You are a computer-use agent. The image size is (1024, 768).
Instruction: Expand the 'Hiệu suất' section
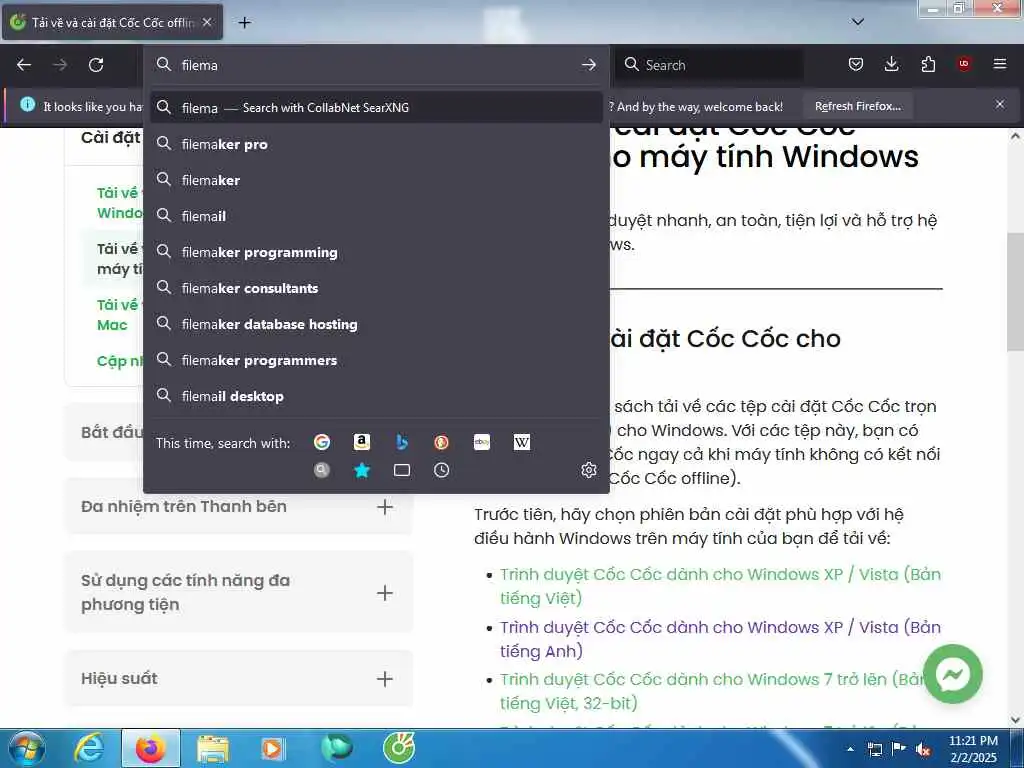[385, 679]
